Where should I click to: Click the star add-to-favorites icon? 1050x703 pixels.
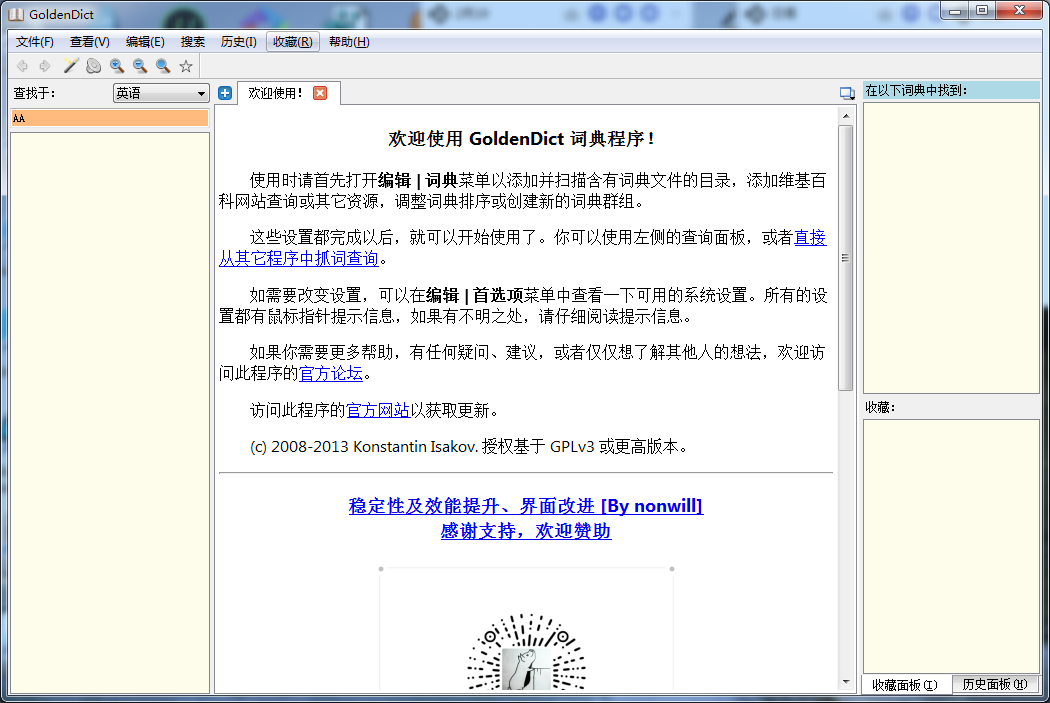[x=186, y=66]
